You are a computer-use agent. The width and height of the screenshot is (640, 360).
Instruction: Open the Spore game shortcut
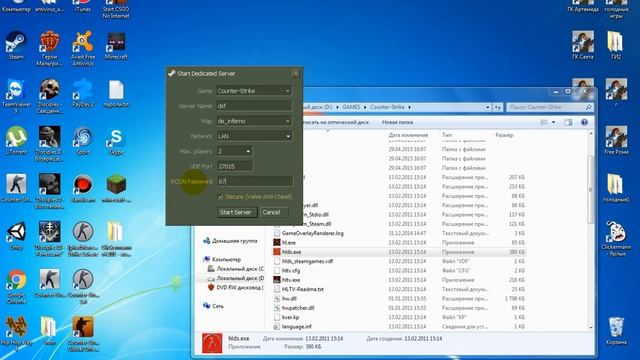click(83, 141)
